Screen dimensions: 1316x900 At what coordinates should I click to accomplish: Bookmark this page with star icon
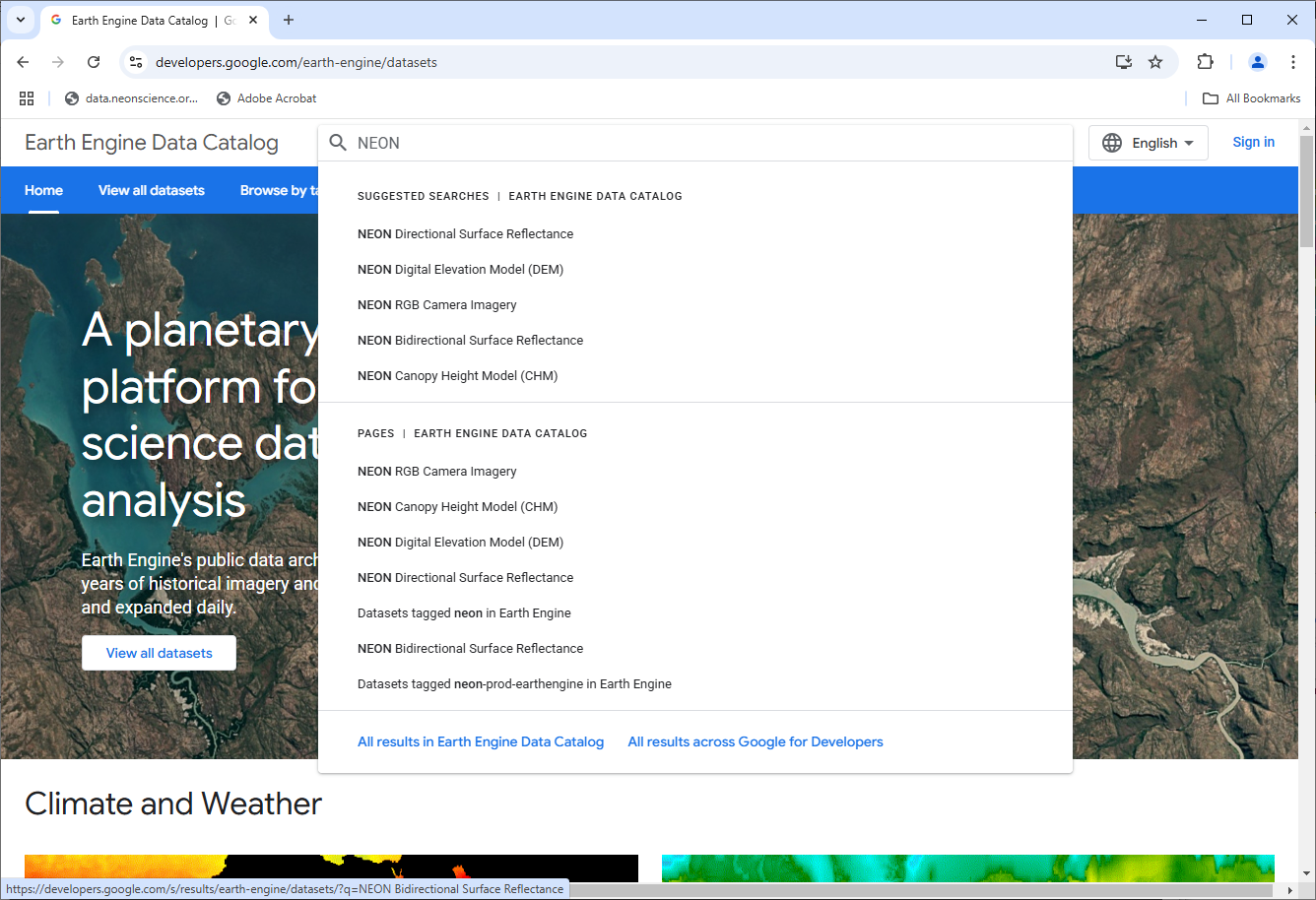click(x=1155, y=62)
